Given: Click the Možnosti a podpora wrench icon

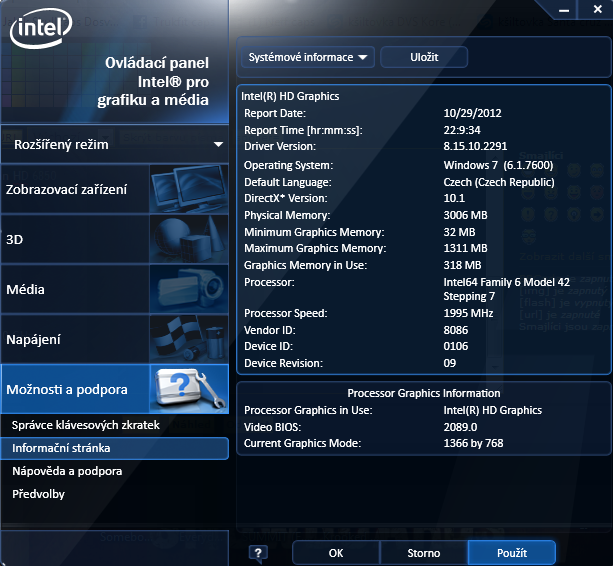Looking at the screenshot, I should (x=189, y=389).
